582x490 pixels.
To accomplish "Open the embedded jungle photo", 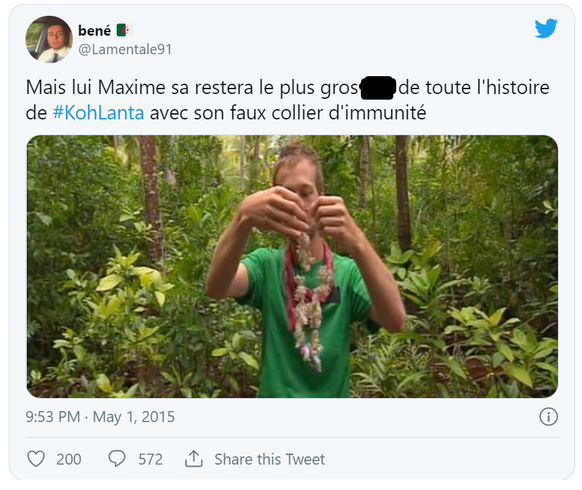I will [292, 267].
